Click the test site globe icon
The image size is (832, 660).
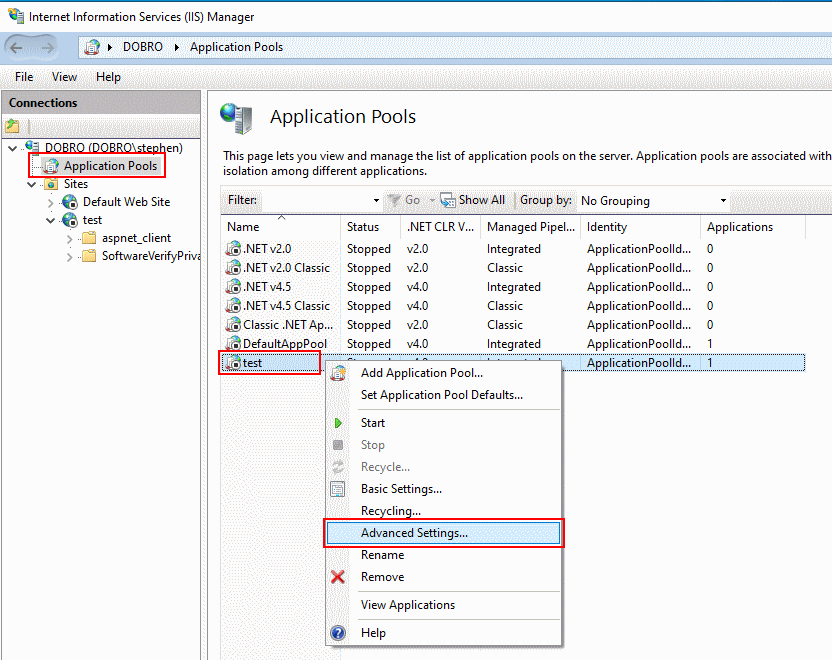pos(70,220)
